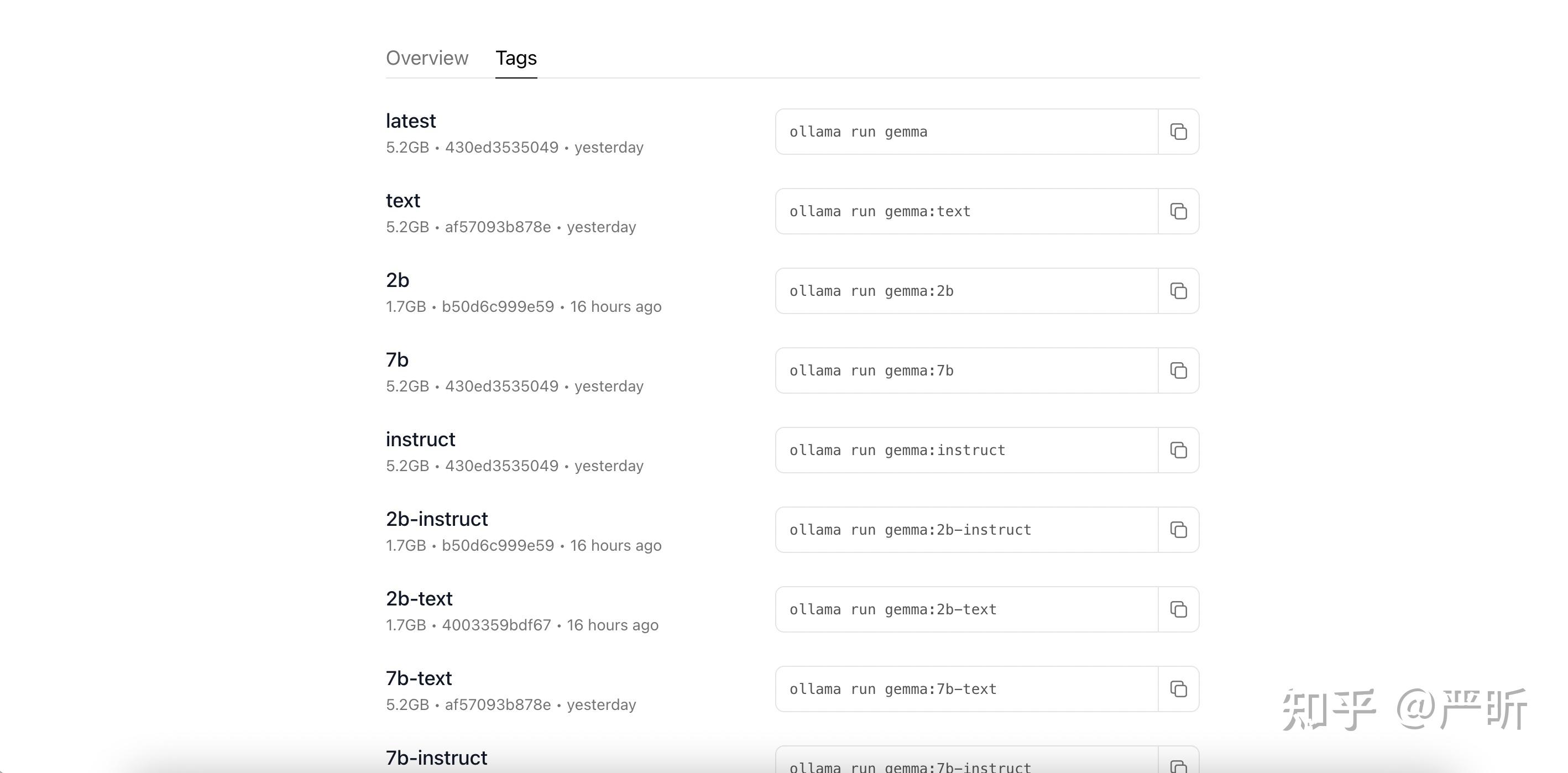Open the 'latest' tag link

pos(411,121)
